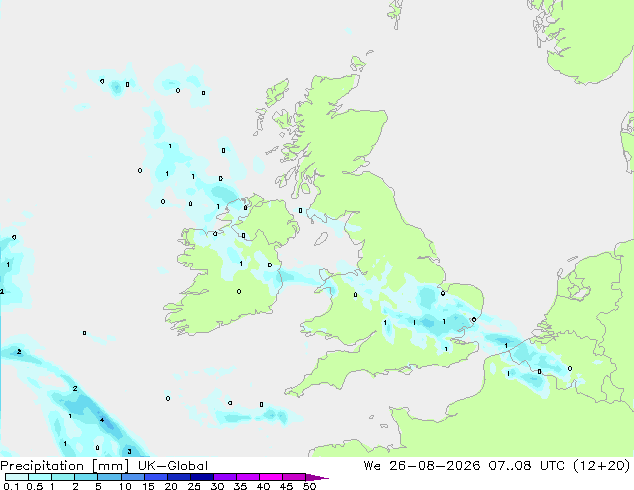Click the "3" rainfall value on the map
This screenshot has height=490, width=634.
pos(129,452)
